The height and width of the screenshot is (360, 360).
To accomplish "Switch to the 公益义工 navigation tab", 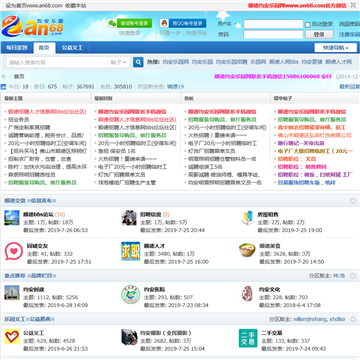I will coord(72,48).
